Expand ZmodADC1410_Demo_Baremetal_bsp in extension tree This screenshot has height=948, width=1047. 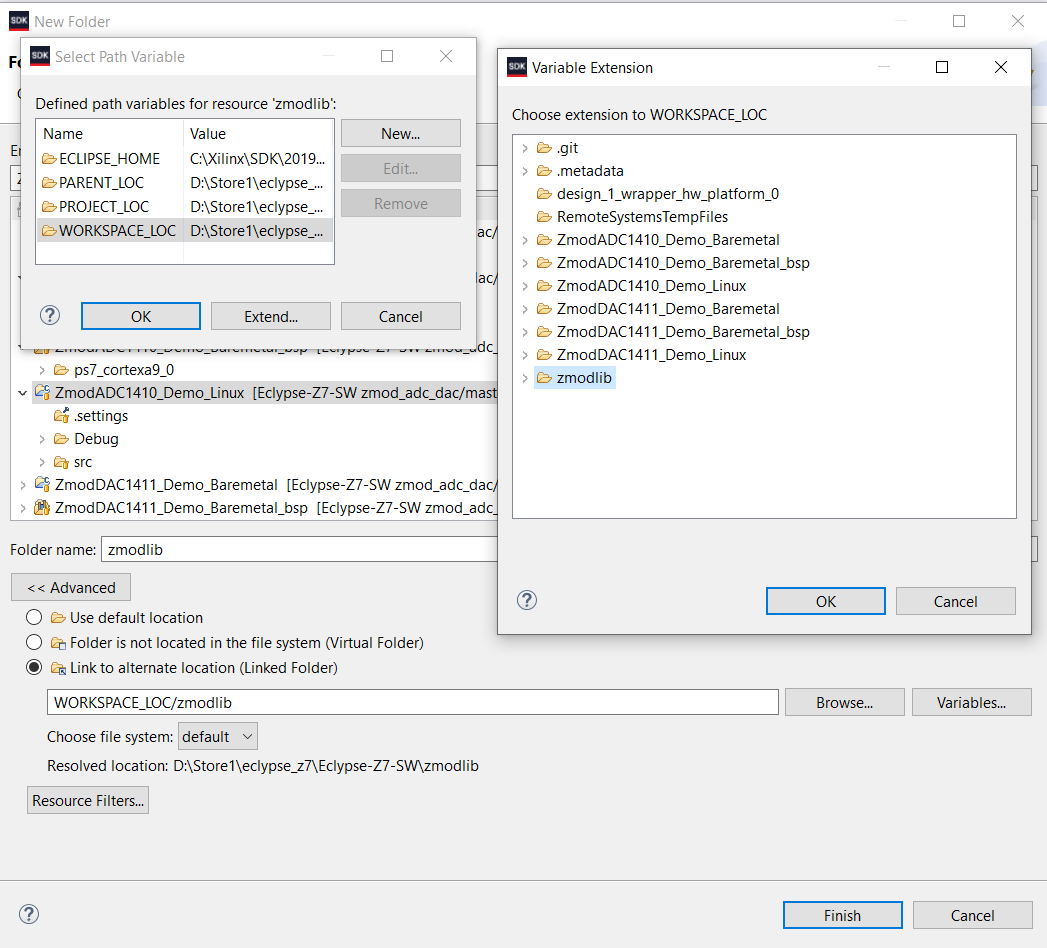[x=525, y=263]
